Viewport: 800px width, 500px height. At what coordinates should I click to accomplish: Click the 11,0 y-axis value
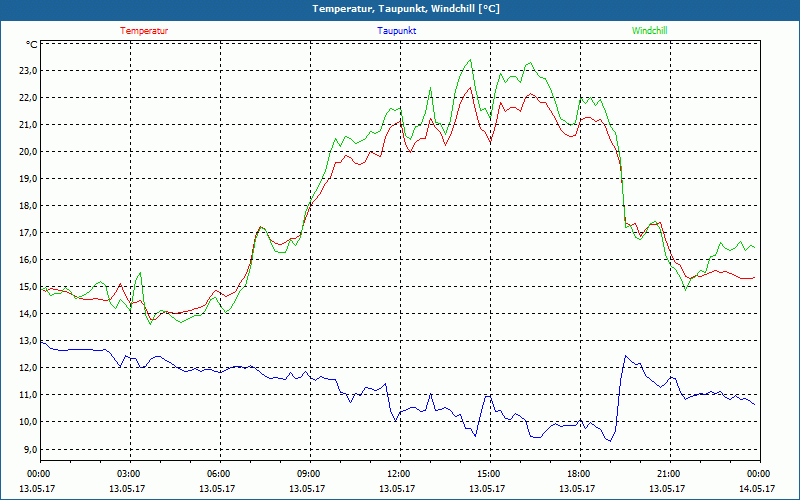click(28, 395)
